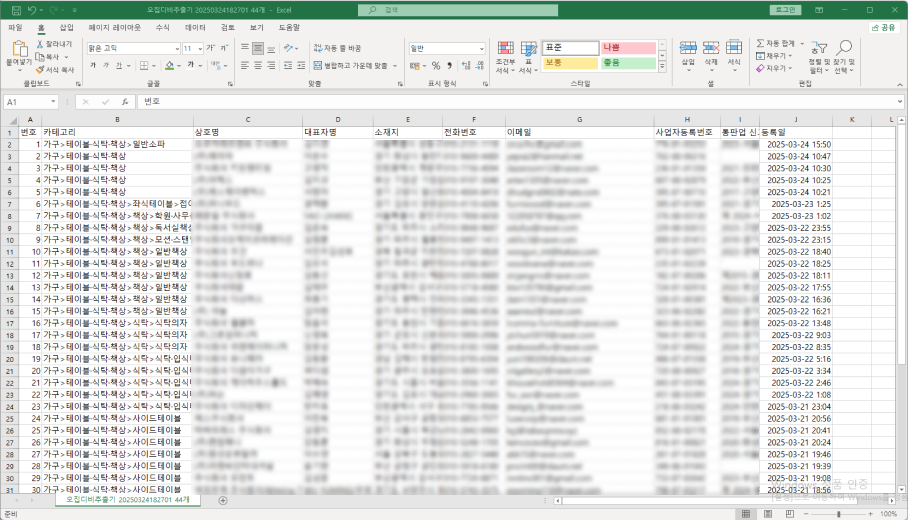
Task: Click the delete cells (삭제) icon
Action: 711,52
